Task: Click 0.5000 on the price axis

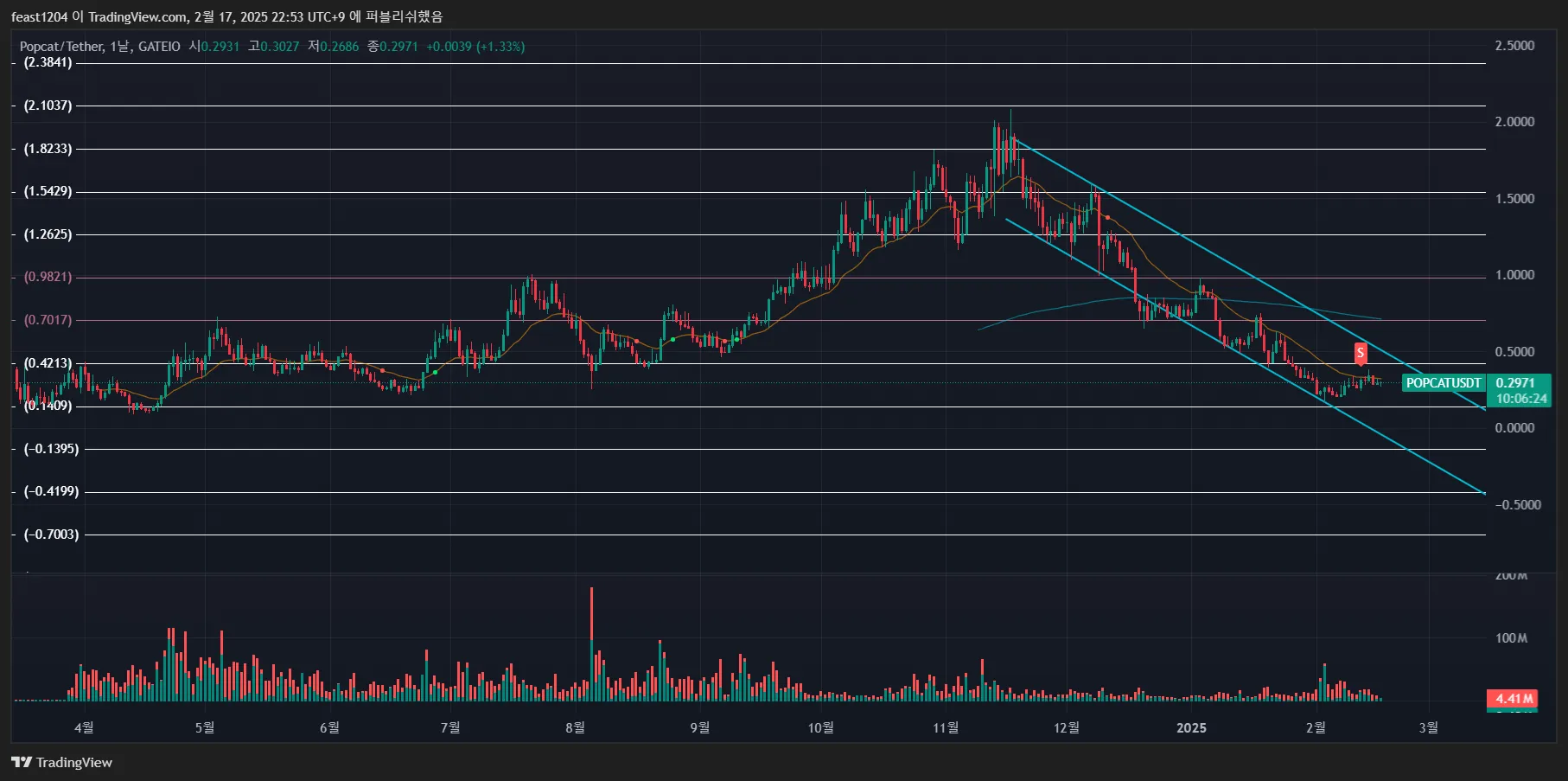Action: click(x=1514, y=352)
